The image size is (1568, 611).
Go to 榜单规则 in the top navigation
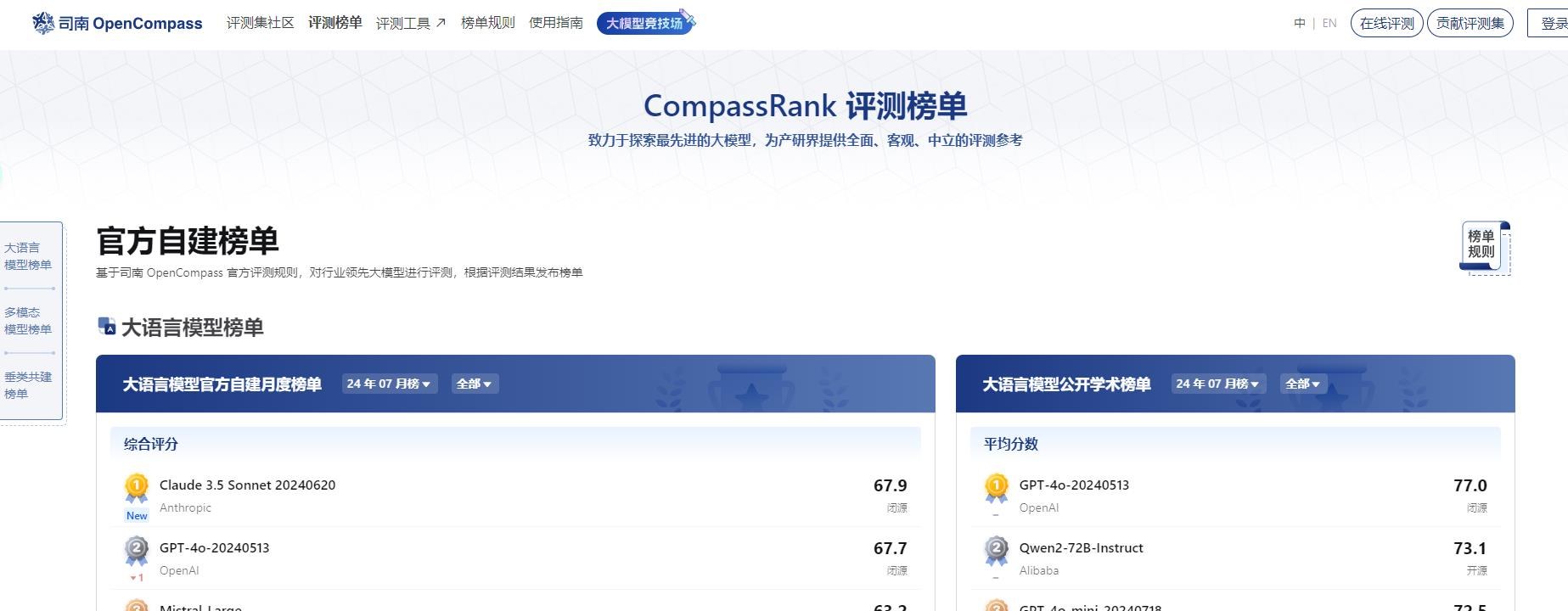pos(487,23)
